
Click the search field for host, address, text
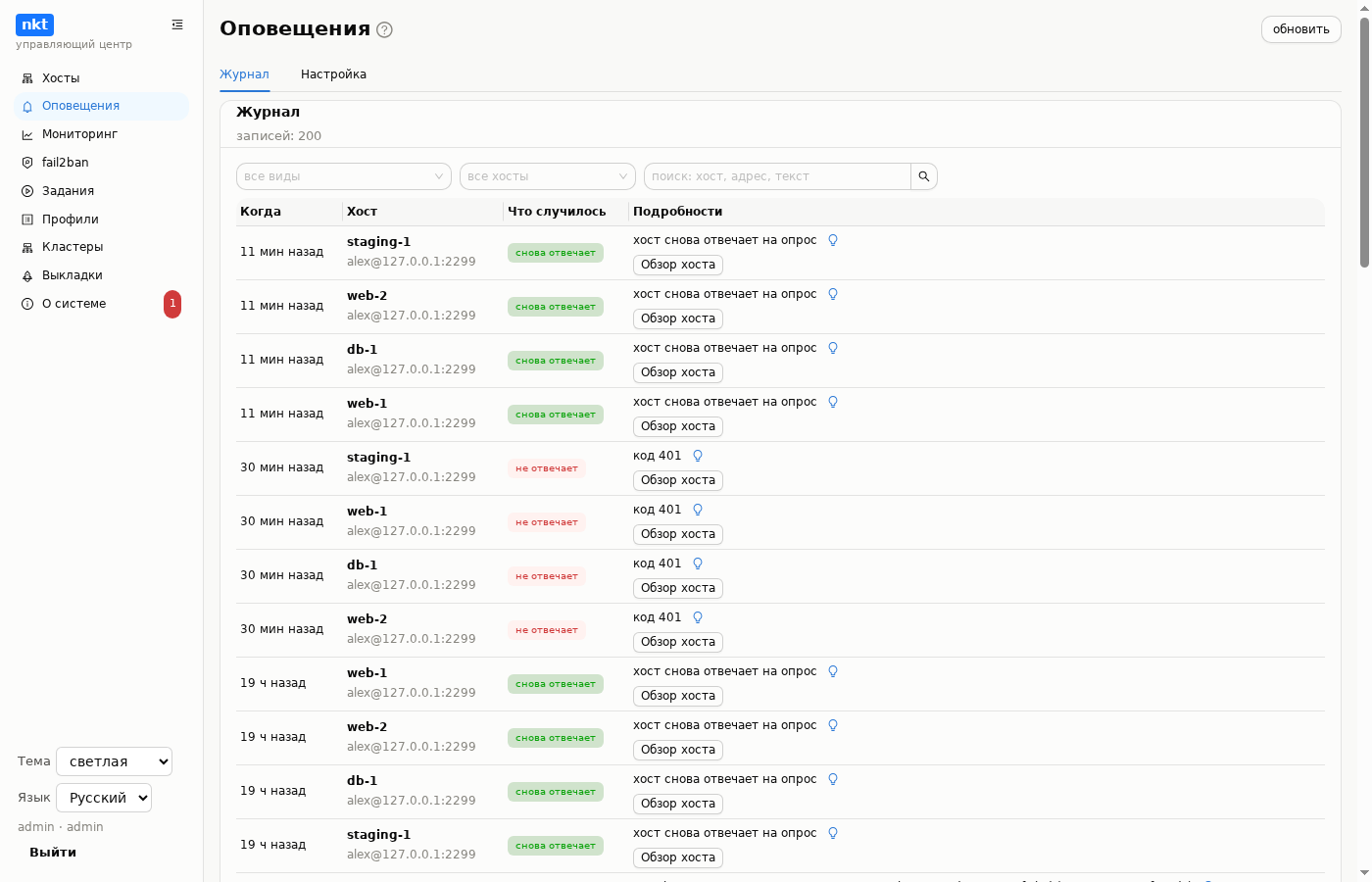pyautogui.click(x=777, y=176)
